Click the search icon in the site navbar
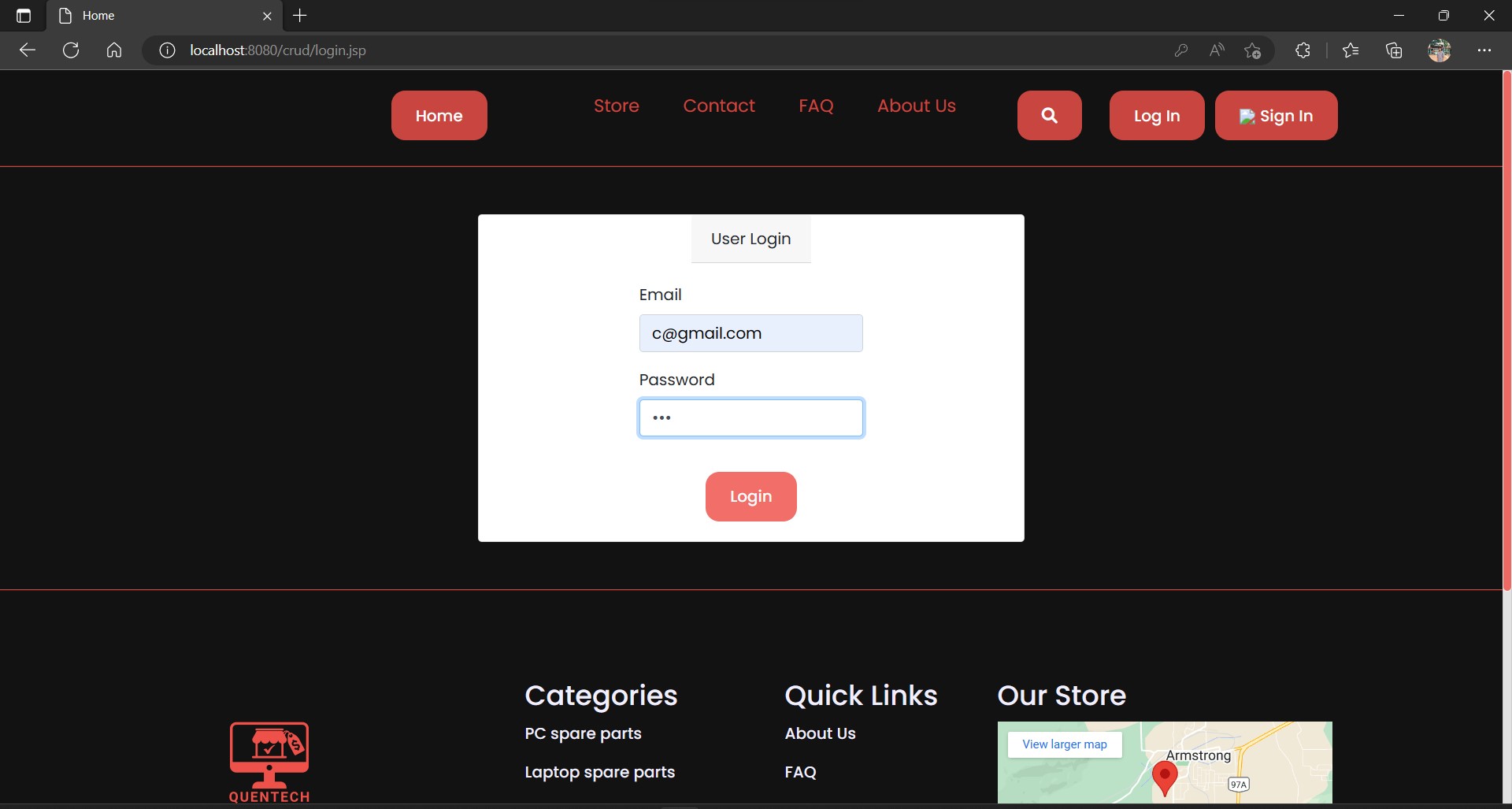1512x809 pixels. (1049, 115)
